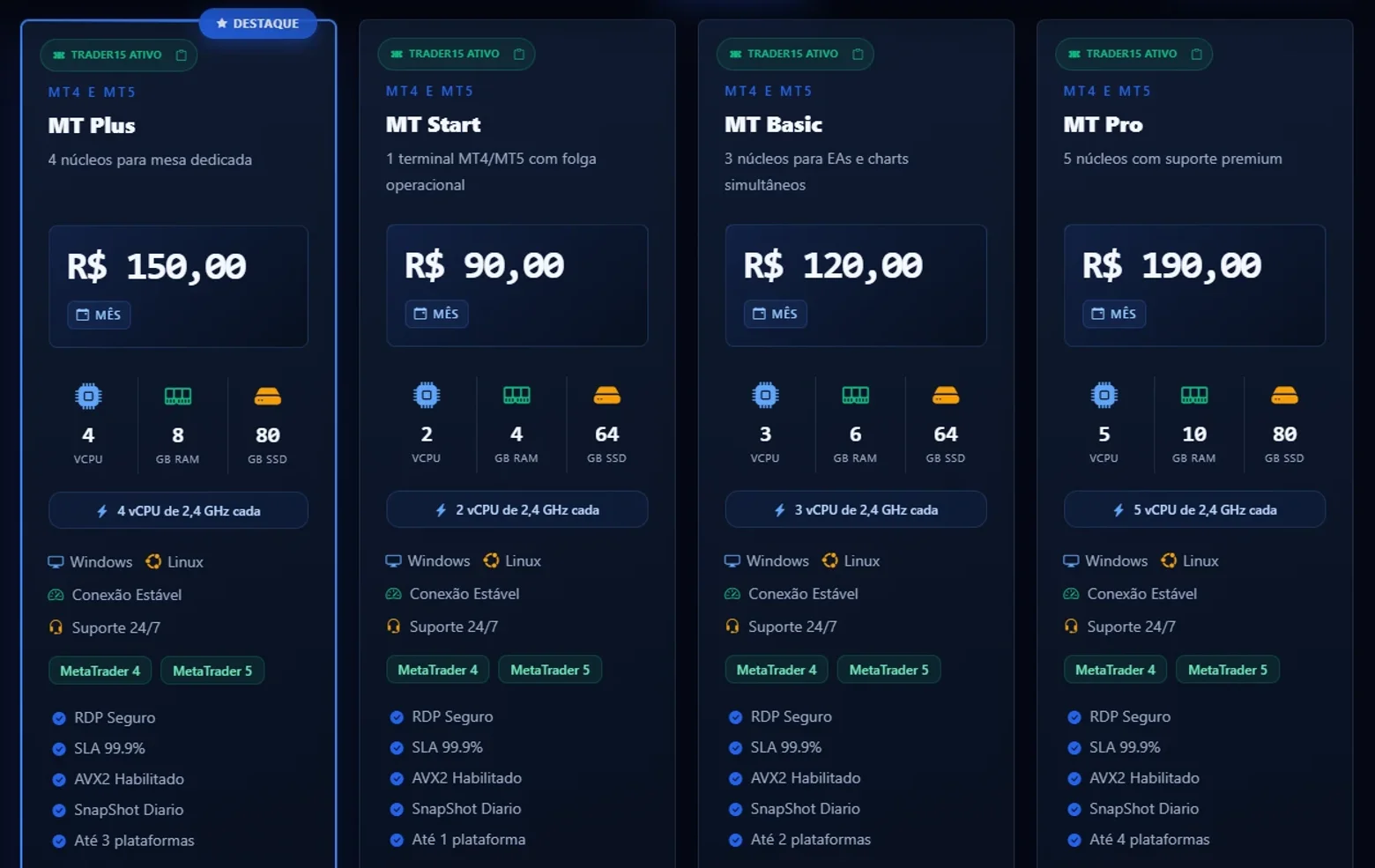The width and height of the screenshot is (1375, 868).
Task: Click the MT Start plan title
Action: [434, 125]
